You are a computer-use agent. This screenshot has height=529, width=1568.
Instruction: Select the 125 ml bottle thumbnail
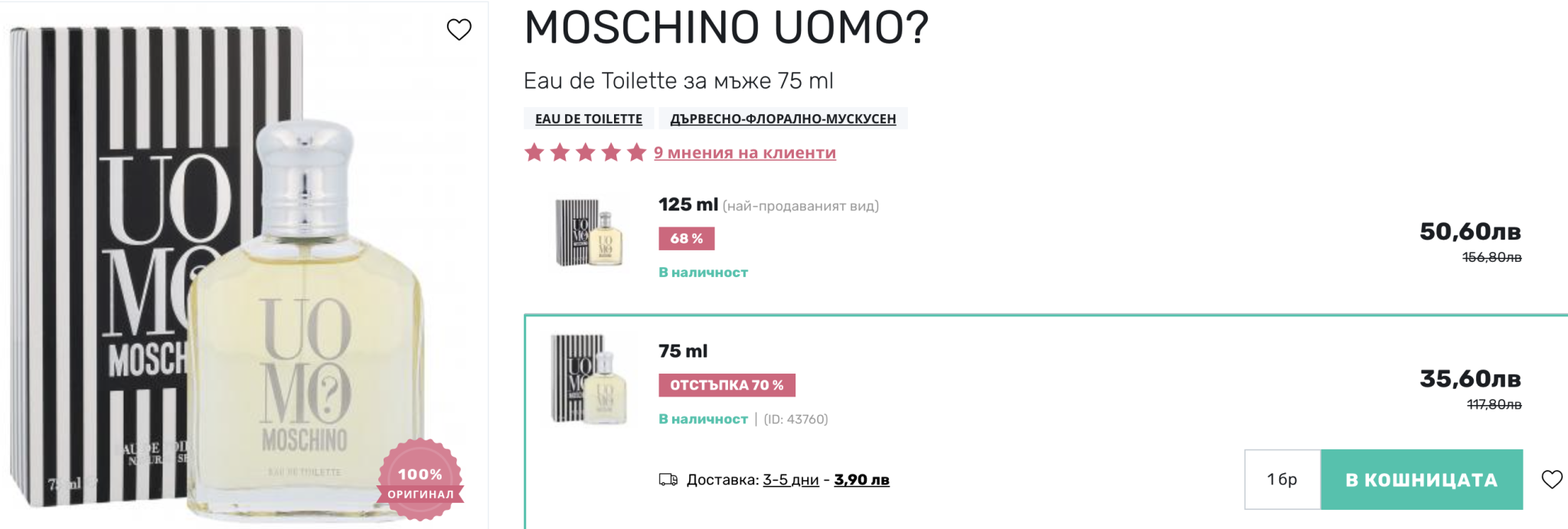click(589, 233)
